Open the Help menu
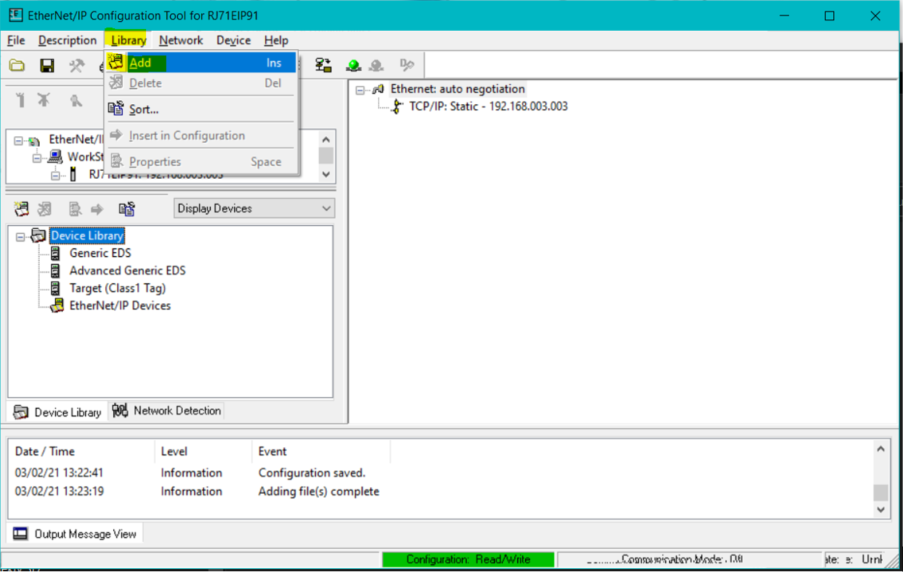The image size is (903, 572). click(276, 40)
